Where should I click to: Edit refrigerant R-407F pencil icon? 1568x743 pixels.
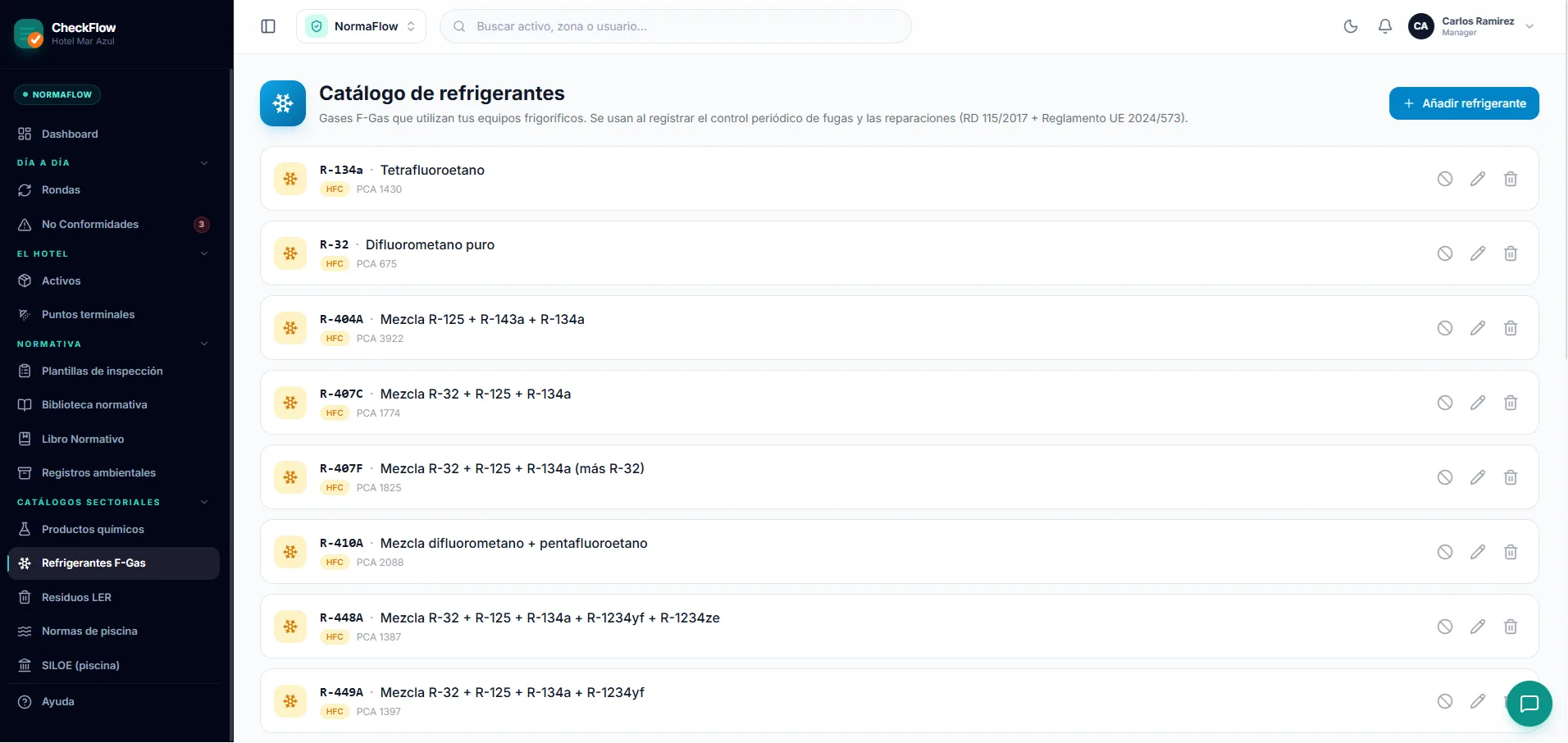[x=1478, y=477]
